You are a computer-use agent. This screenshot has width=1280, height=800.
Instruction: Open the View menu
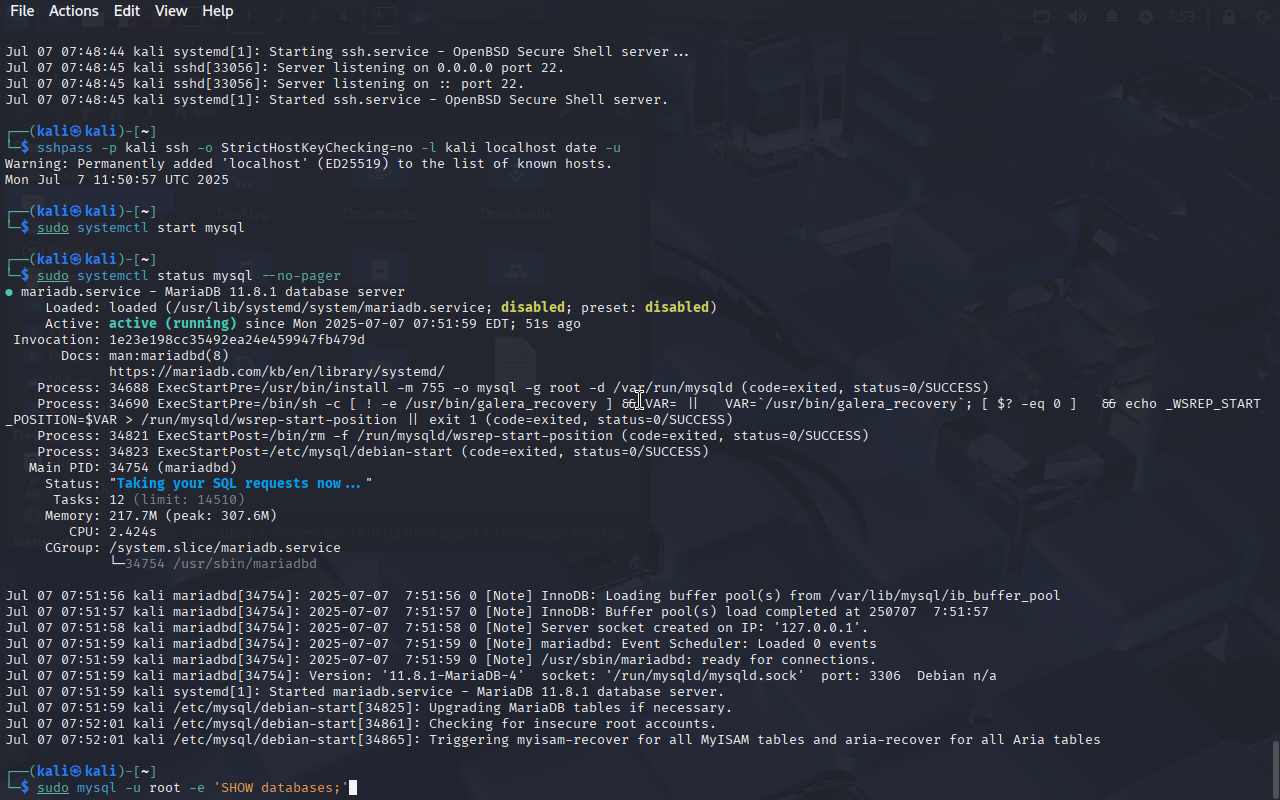(x=171, y=11)
